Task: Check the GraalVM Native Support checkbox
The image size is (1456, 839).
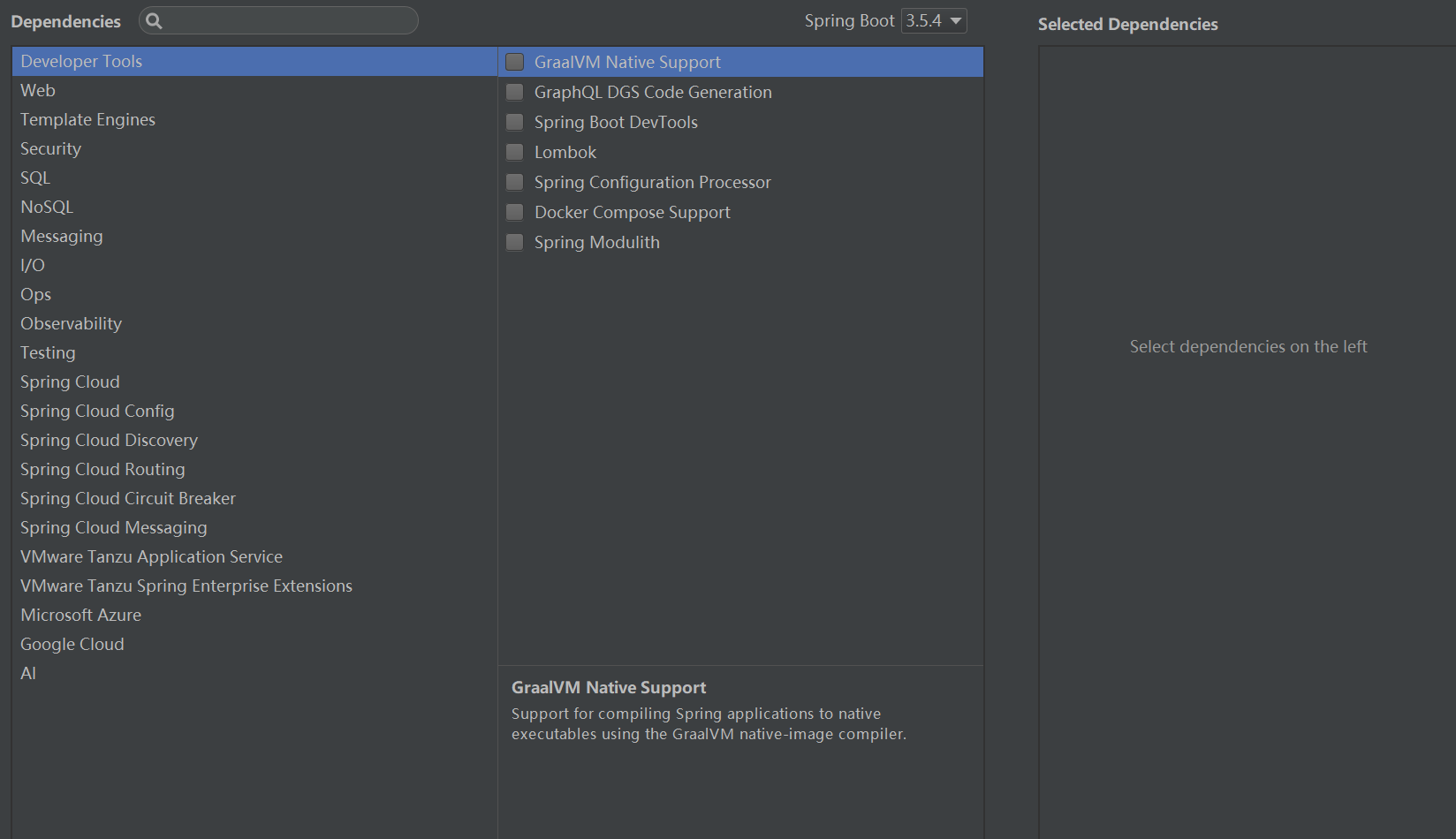Action: 515,62
